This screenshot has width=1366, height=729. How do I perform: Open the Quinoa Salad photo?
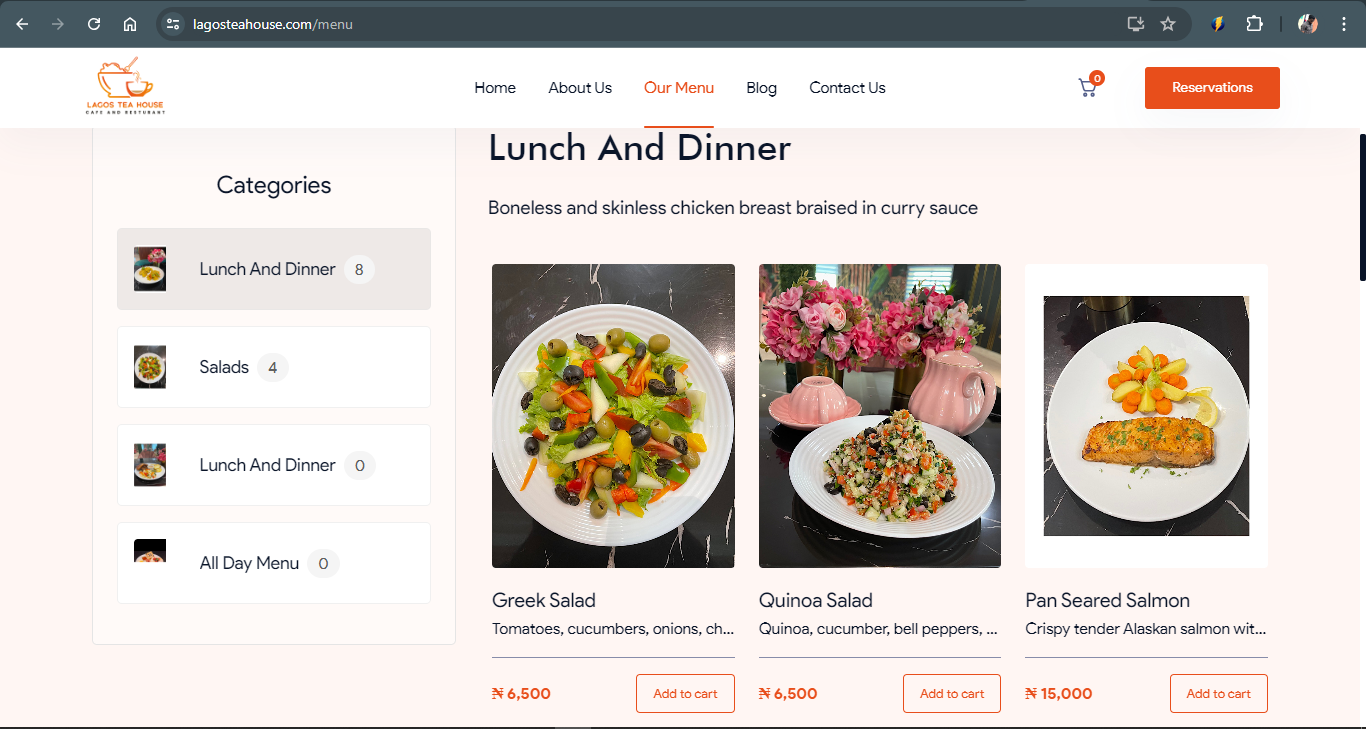pyautogui.click(x=880, y=416)
